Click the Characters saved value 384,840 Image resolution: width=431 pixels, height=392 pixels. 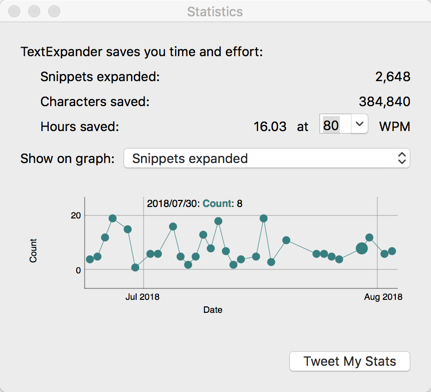(x=384, y=102)
